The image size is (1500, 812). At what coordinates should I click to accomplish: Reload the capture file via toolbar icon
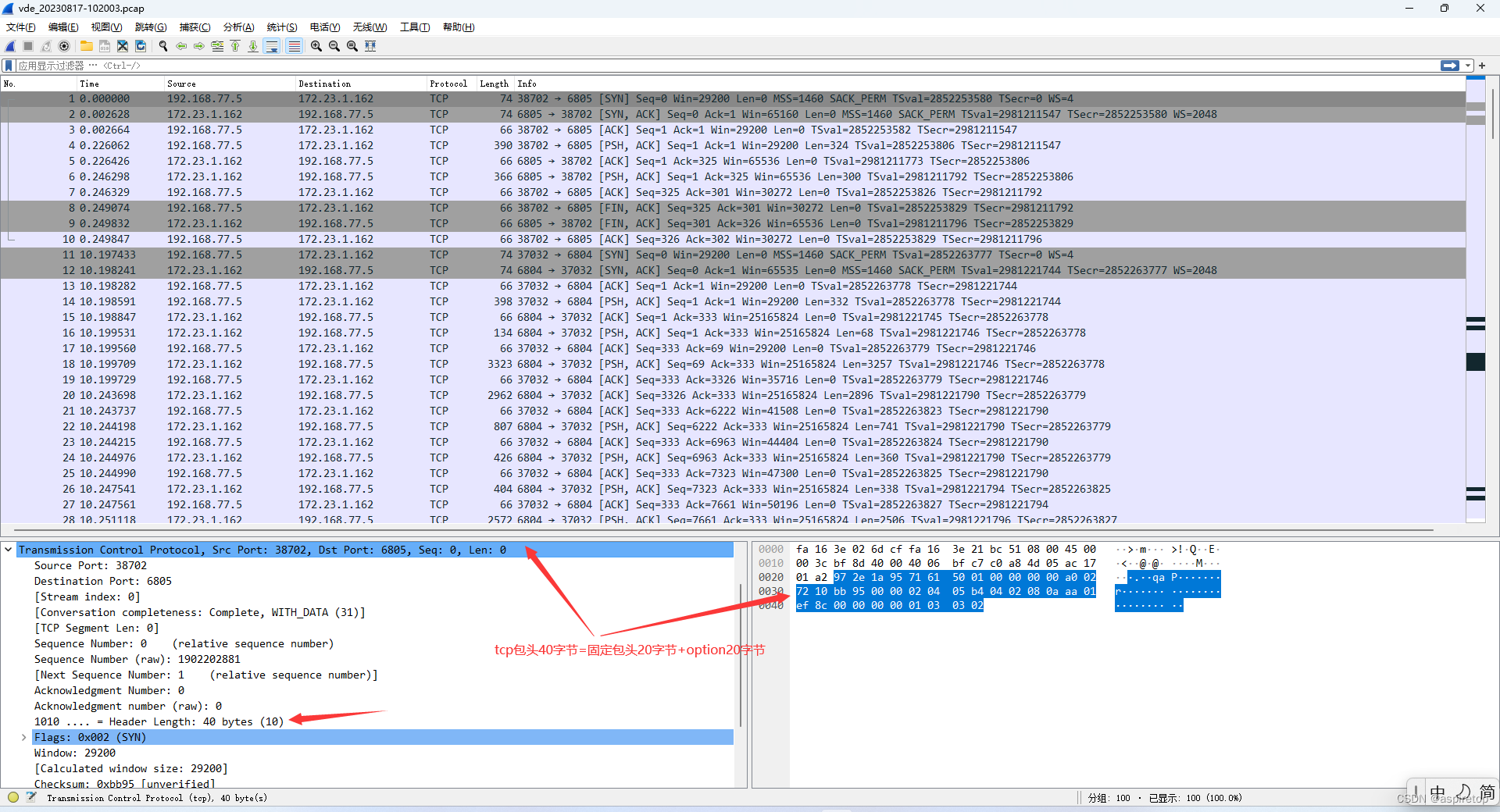click(141, 46)
